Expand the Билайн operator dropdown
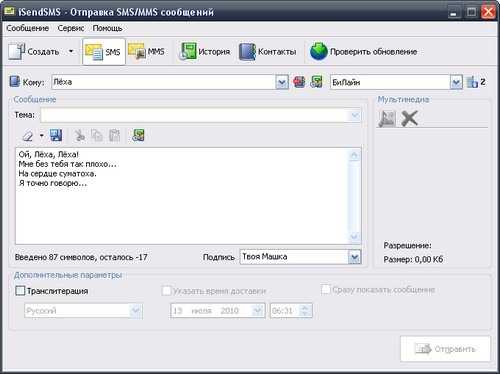The width and height of the screenshot is (500, 374). click(456, 82)
